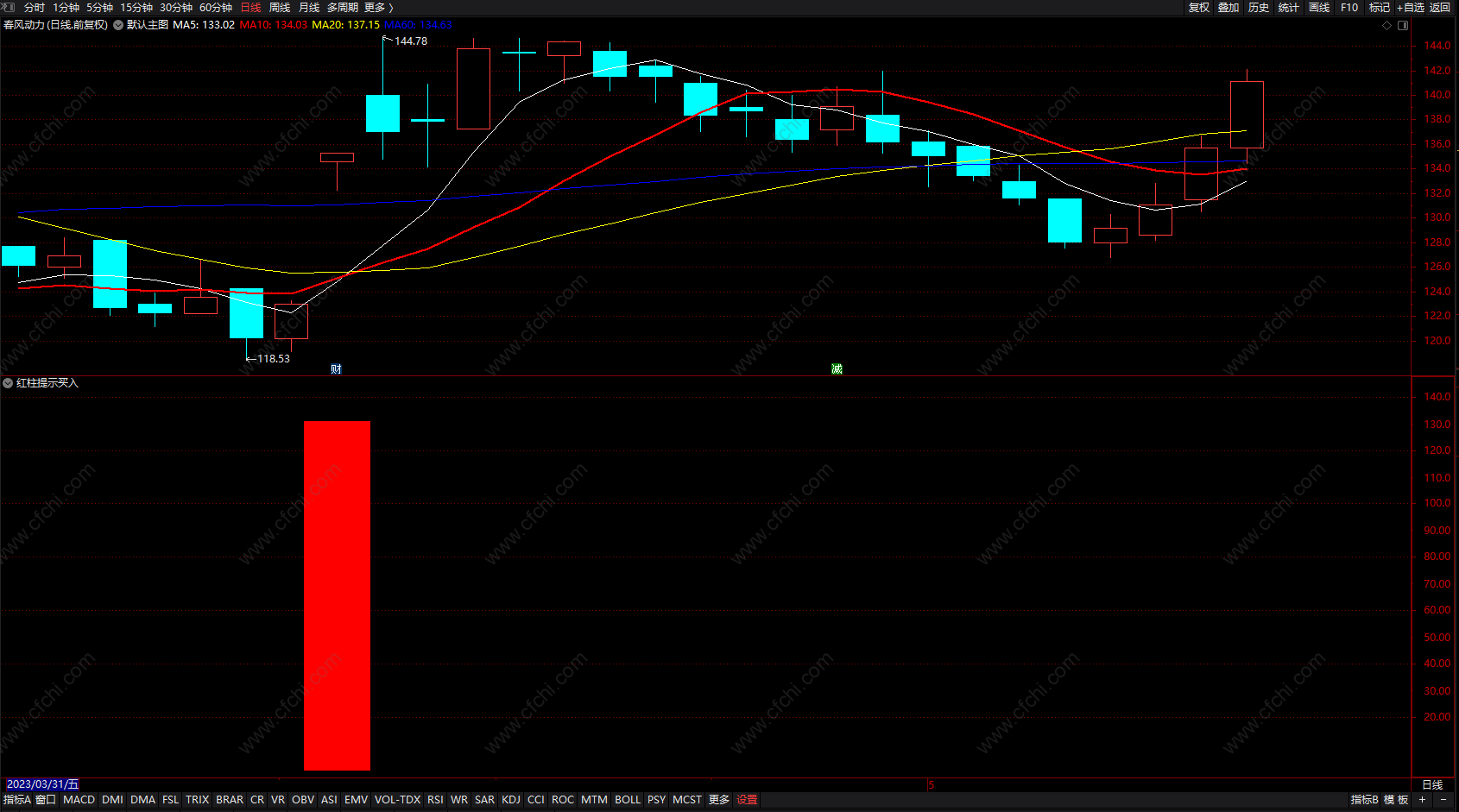Apply the MACD indicator
Image resolution: width=1459 pixels, height=812 pixels.
click(79, 800)
